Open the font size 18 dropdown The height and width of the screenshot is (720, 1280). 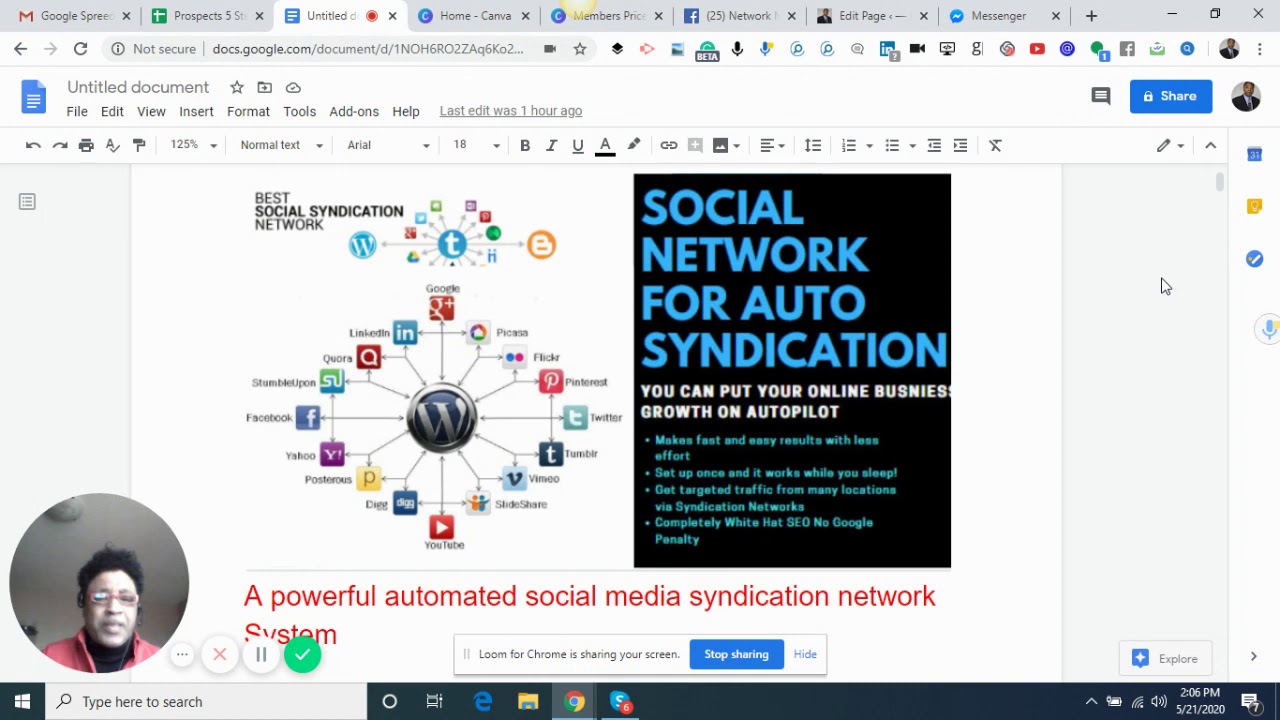coord(476,145)
